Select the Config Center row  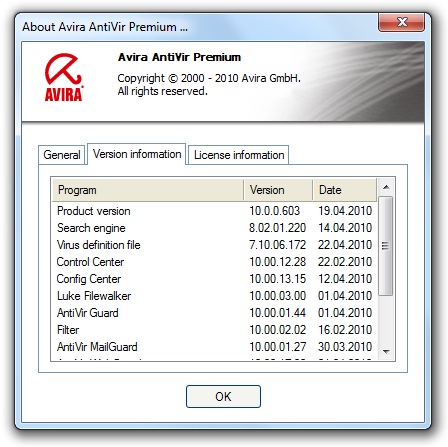[214, 279]
